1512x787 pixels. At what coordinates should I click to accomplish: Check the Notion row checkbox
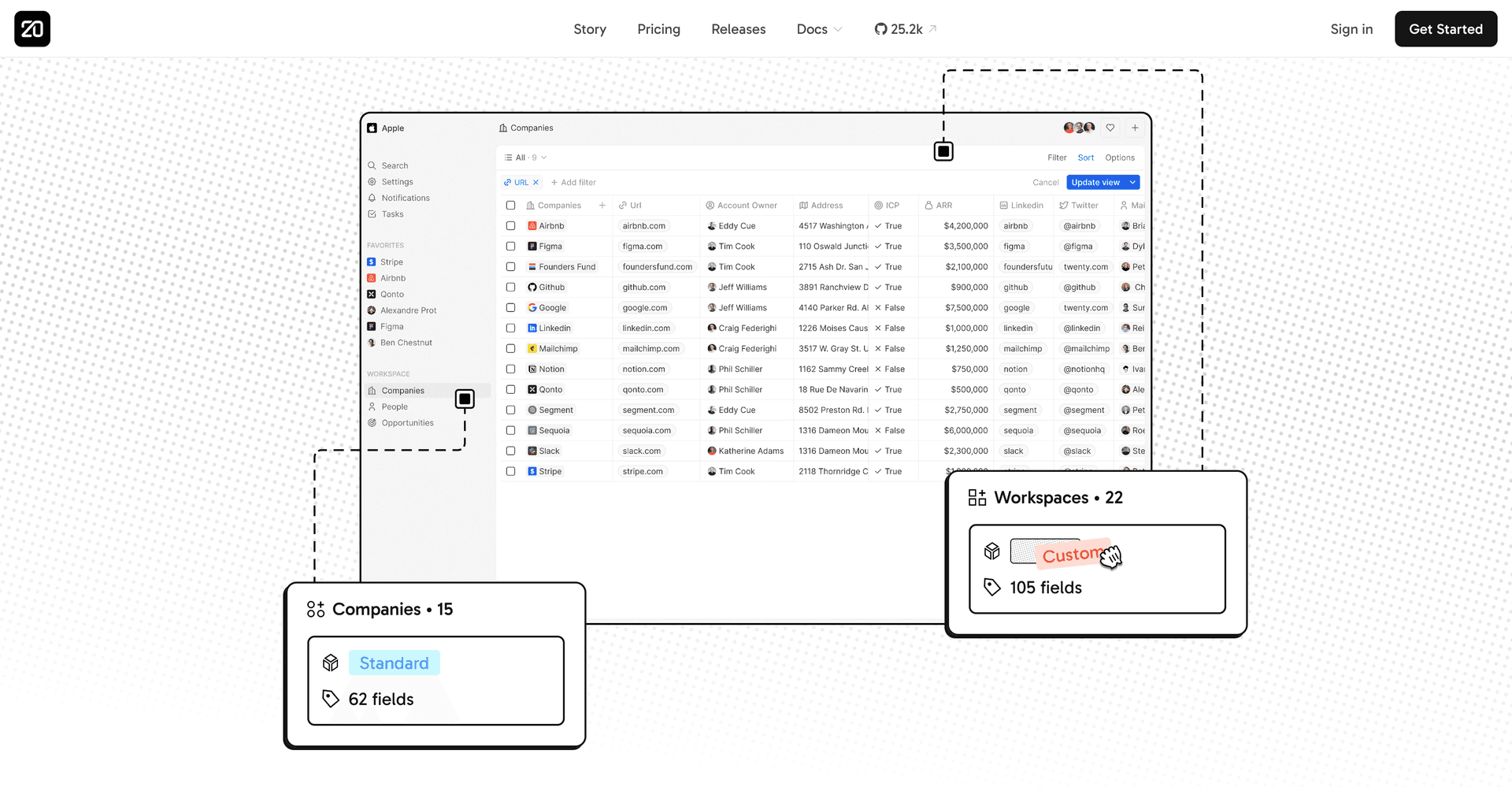[x=510, y=369]
